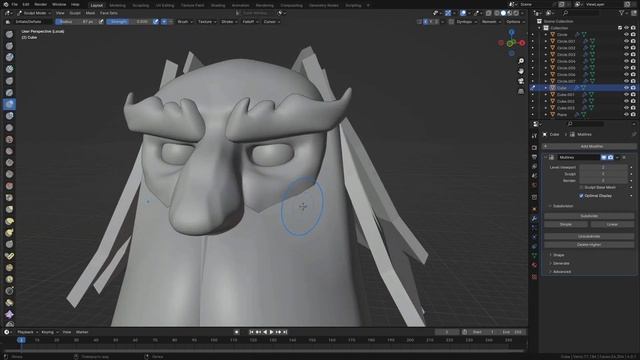
Task: Open the Mask menu
Action: (x=90, y=13)
